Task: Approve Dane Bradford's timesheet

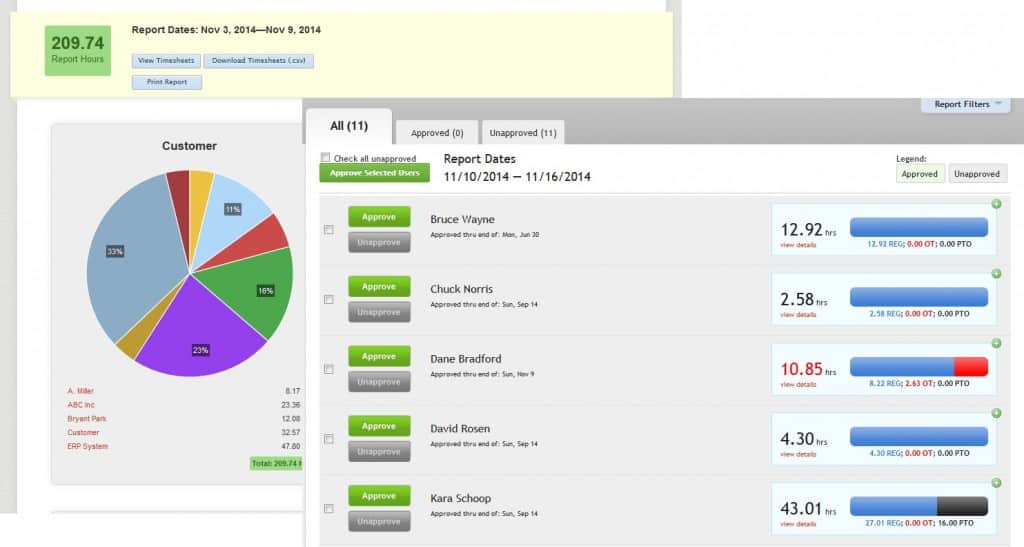Action: point(379,356)
